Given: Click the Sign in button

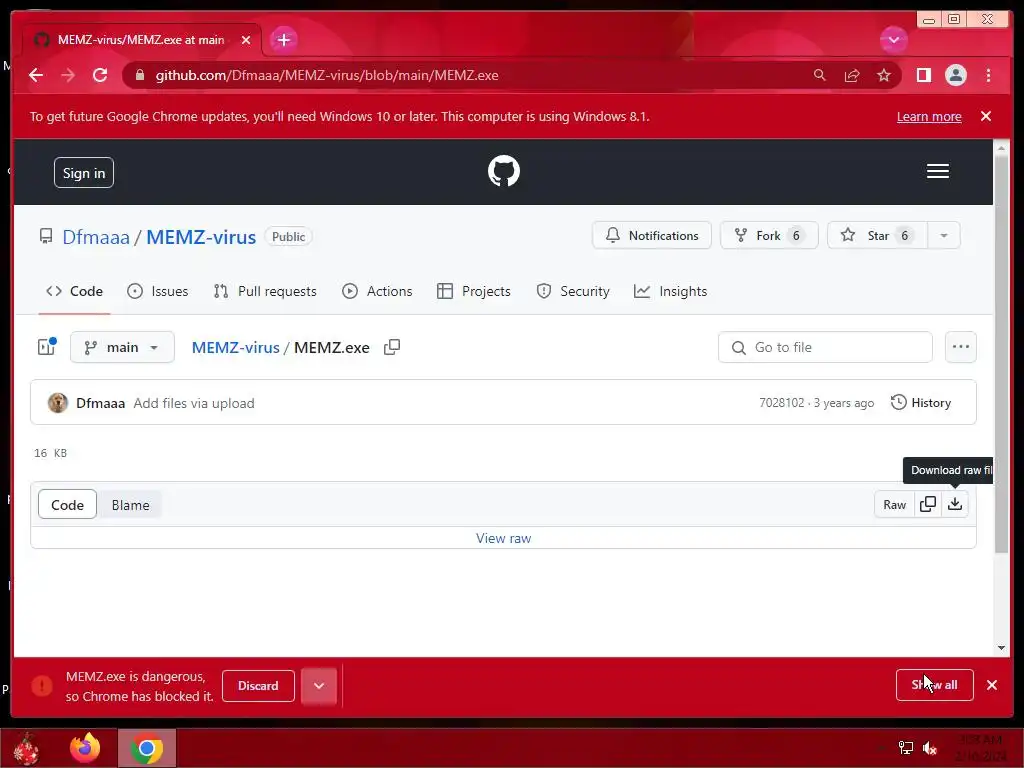Looking at the screenshot, I should pyautogui.click(x=84, y=172).
